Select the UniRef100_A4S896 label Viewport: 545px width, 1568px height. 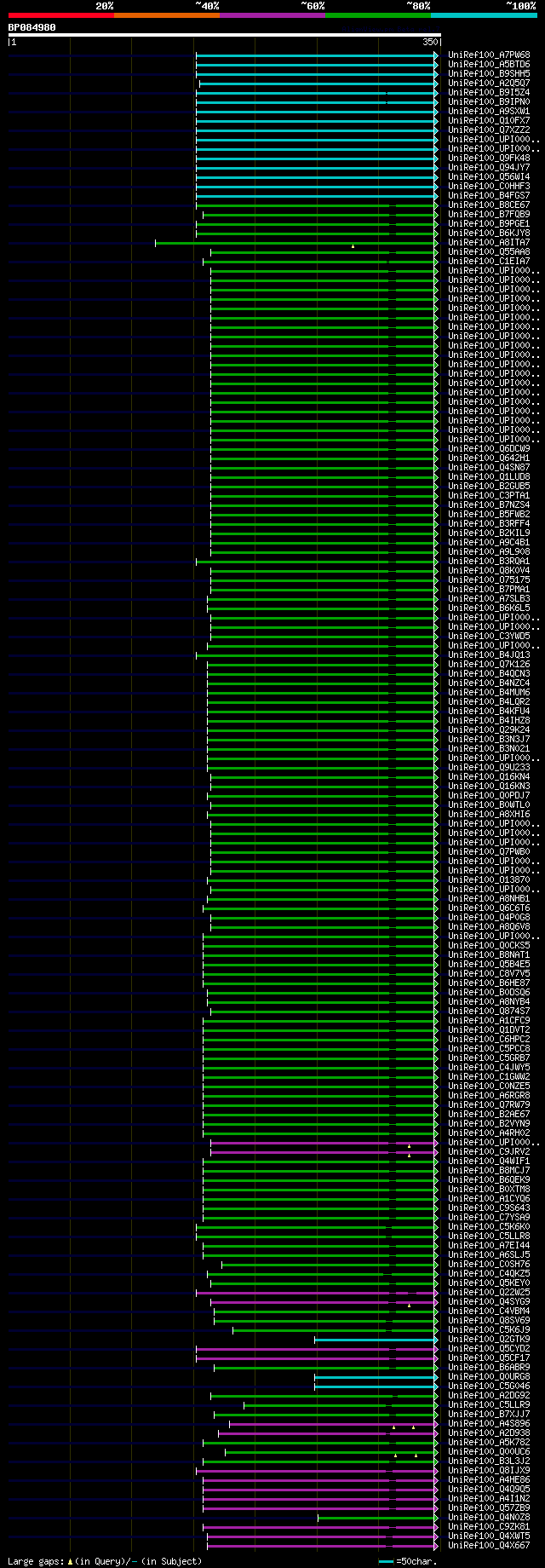489,1424
